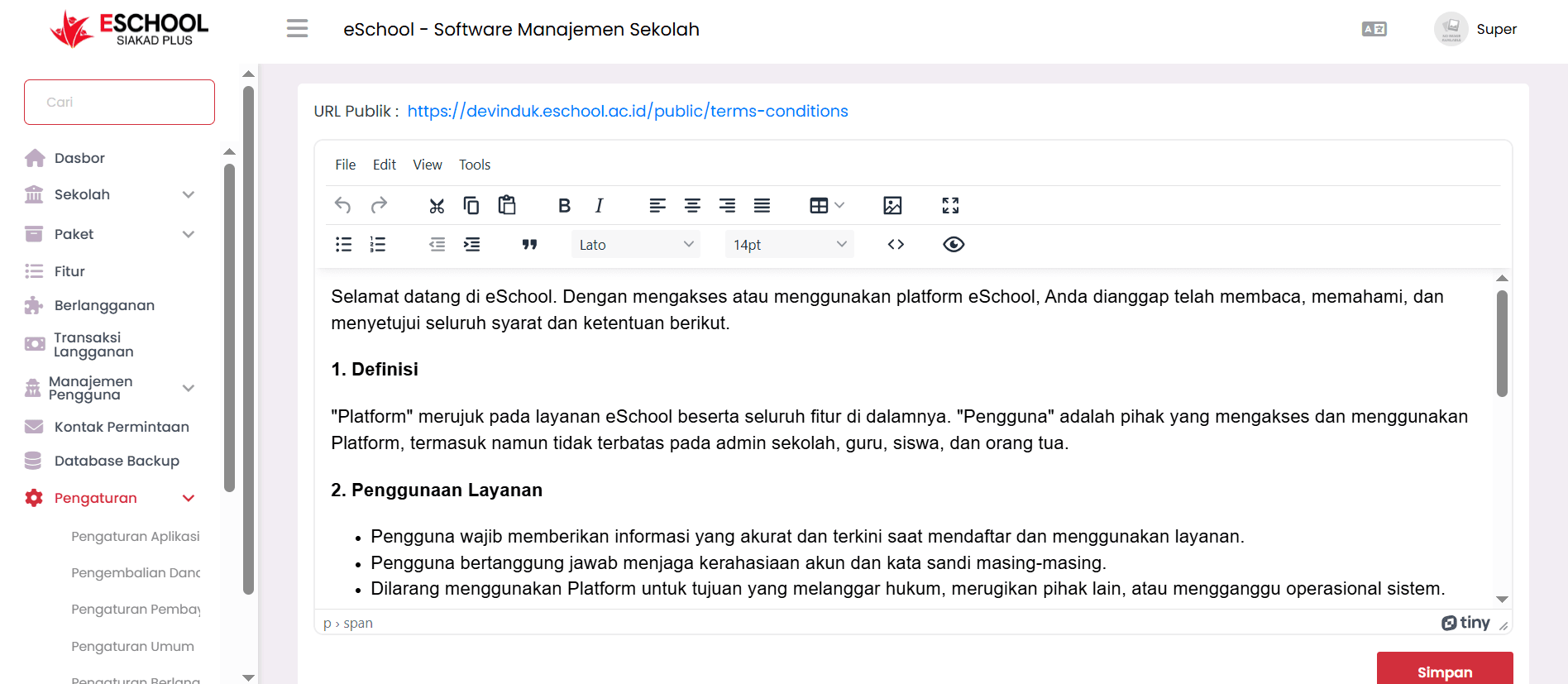Click the Cari search input field

pyautogui.click(x=119, y=102)
